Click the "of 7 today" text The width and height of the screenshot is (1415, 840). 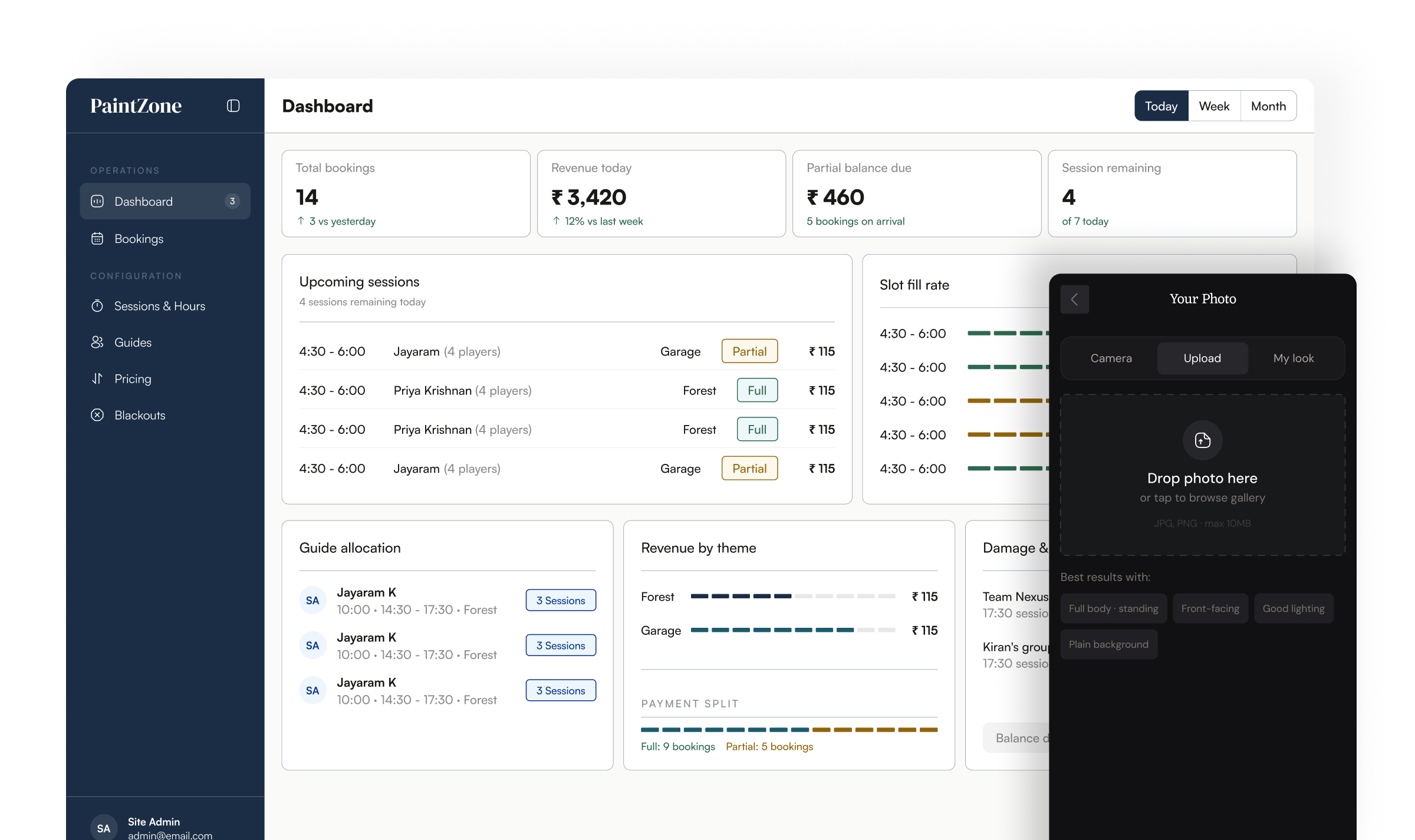[1085, 221]
